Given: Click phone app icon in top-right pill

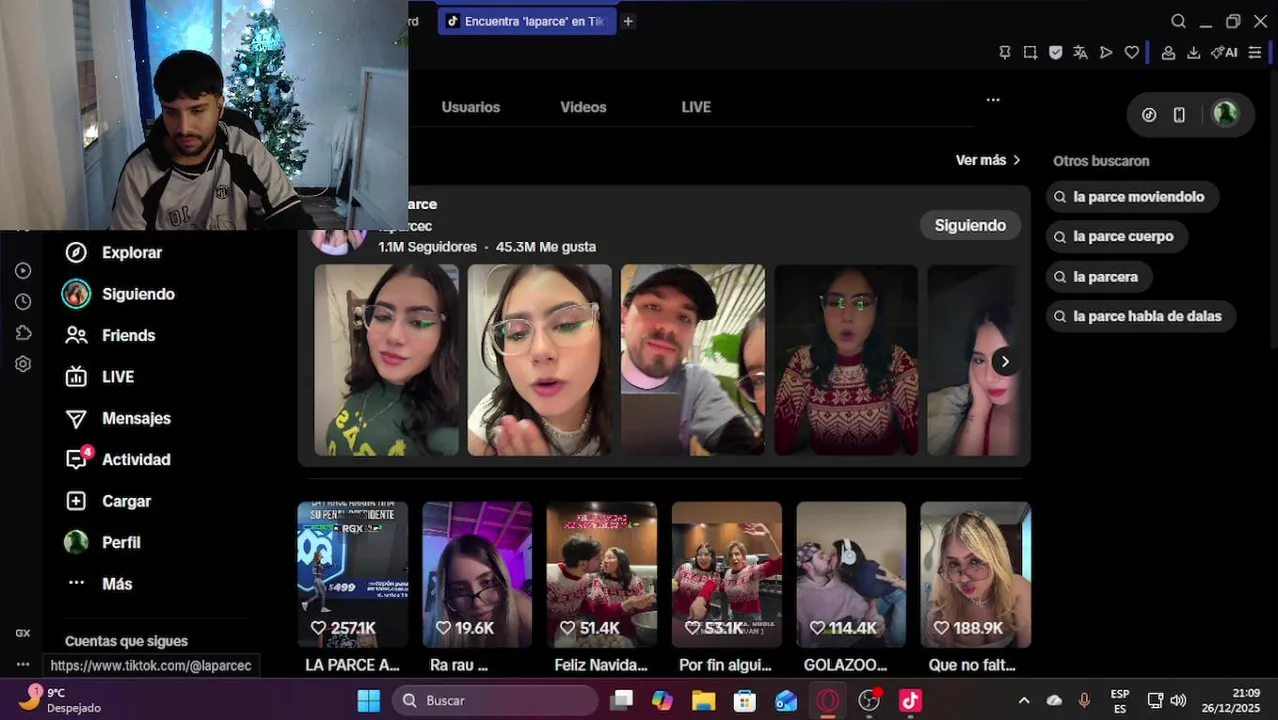Looking at the screenshot, I should [1179, 115].
